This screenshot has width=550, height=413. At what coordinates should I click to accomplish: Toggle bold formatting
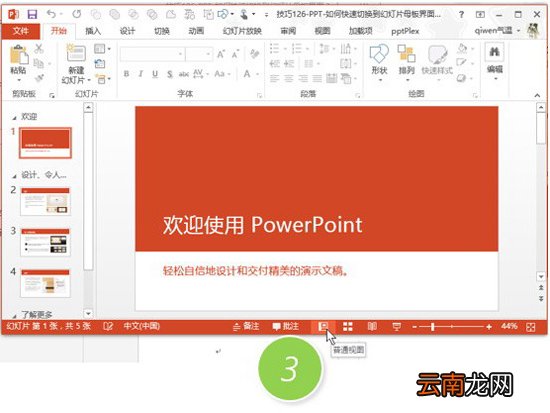tap(126, 74)
